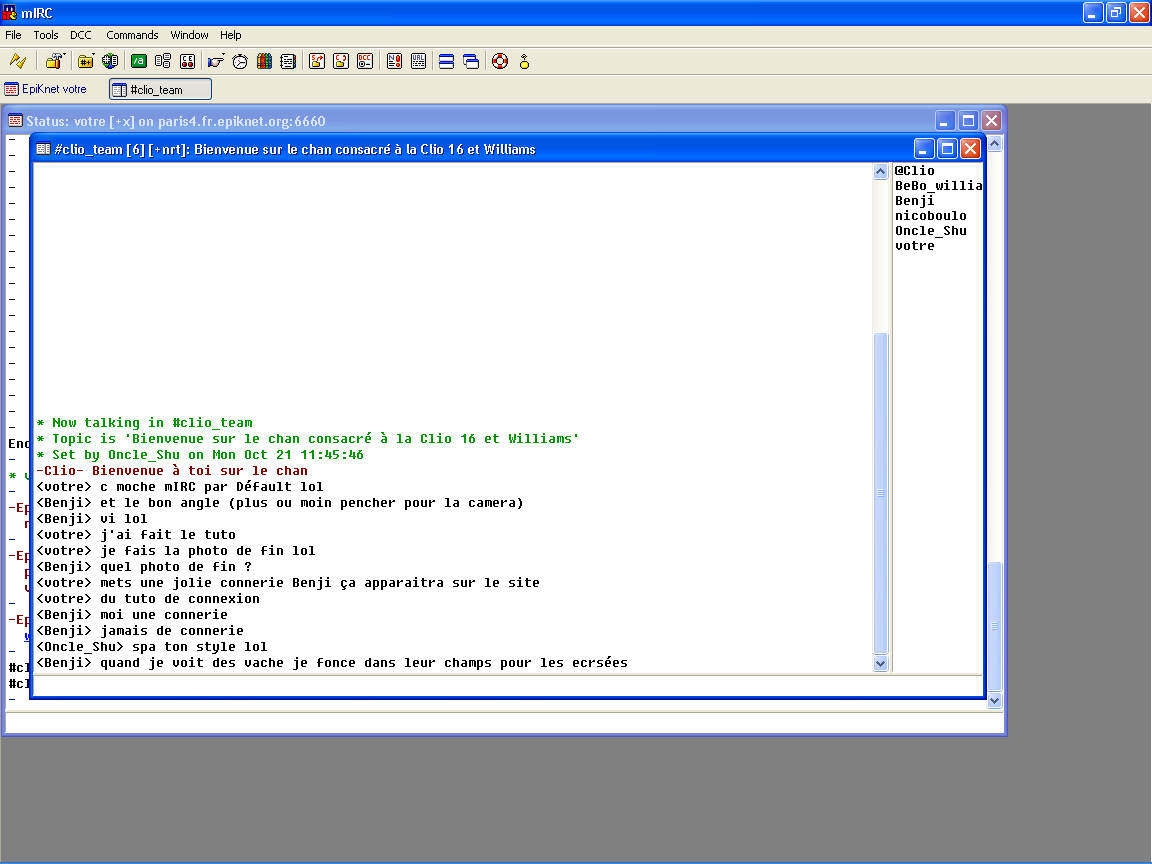Open the Channels List globe icon
The width and height of the screenshot is (1152, 864).
pos(110,62)
